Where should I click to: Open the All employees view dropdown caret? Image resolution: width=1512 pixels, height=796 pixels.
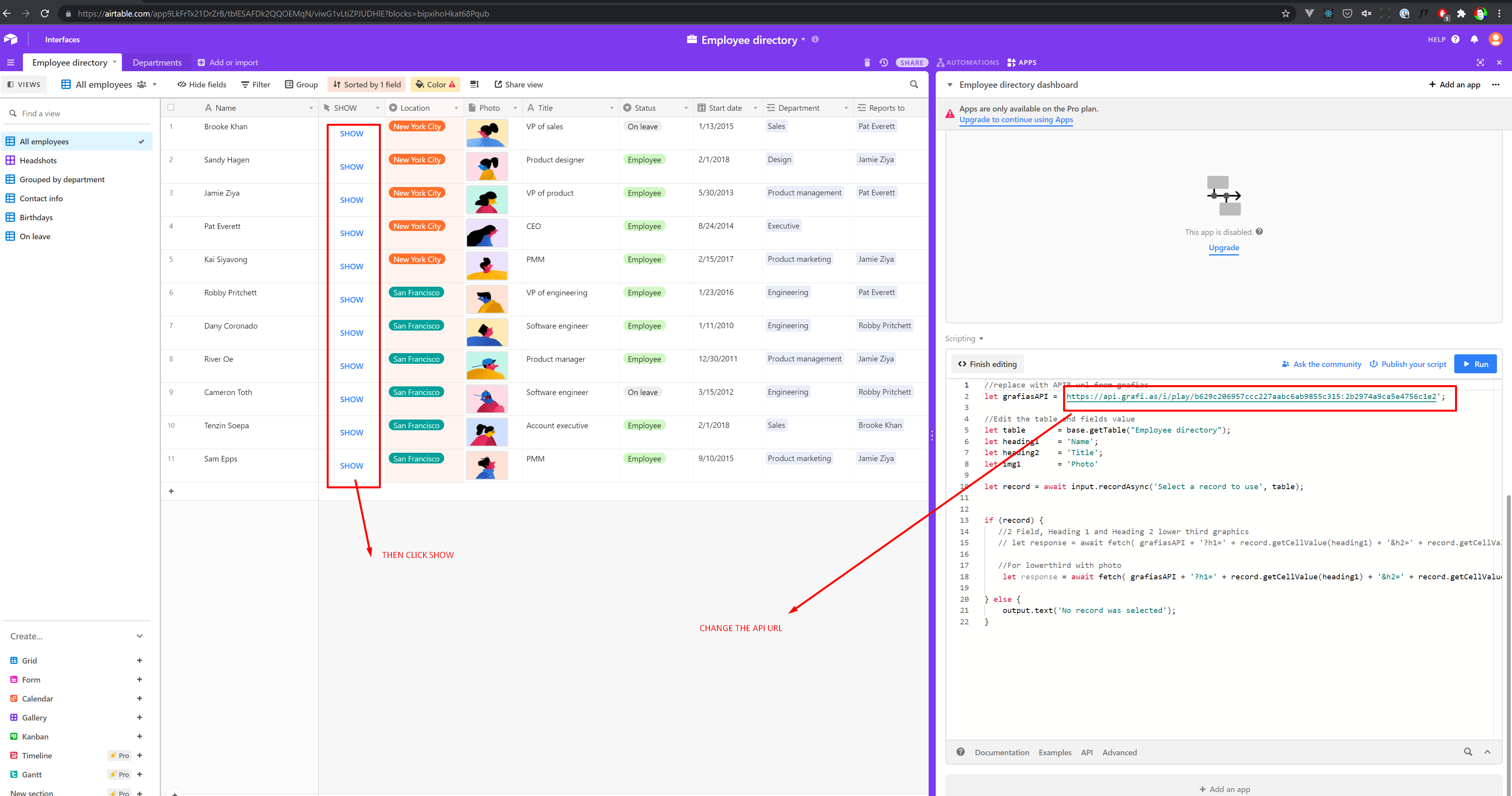(x=154, y=85)
